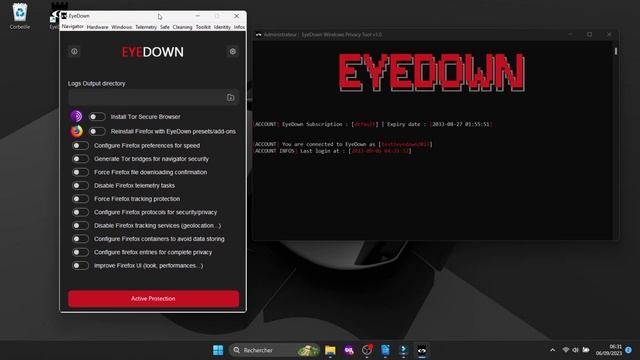Toggle Install Tor Secure Browser
The width and height of the screenshot is (640, 360).
coord(97,117)
